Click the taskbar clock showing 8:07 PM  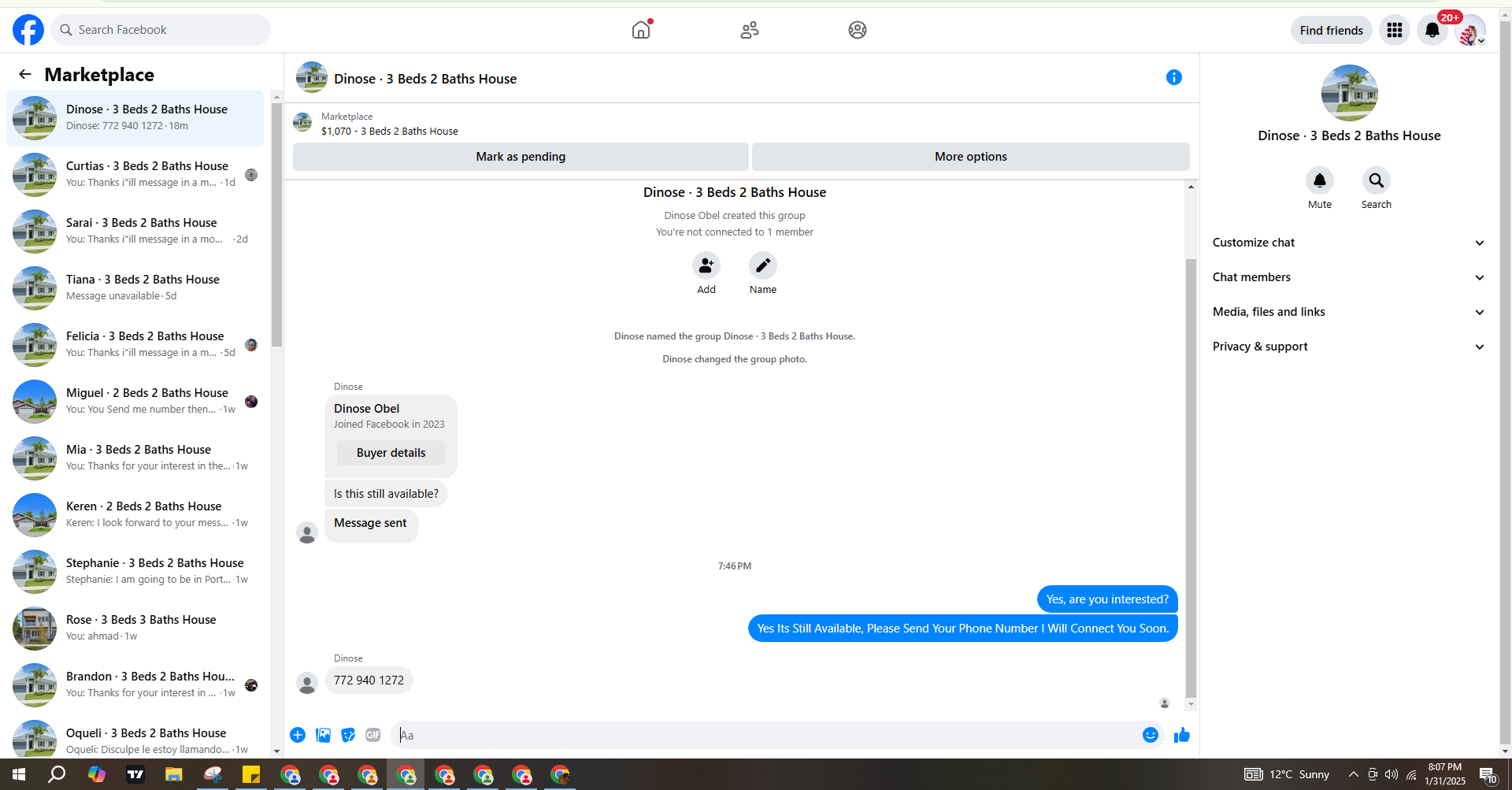coord(1445,774)
